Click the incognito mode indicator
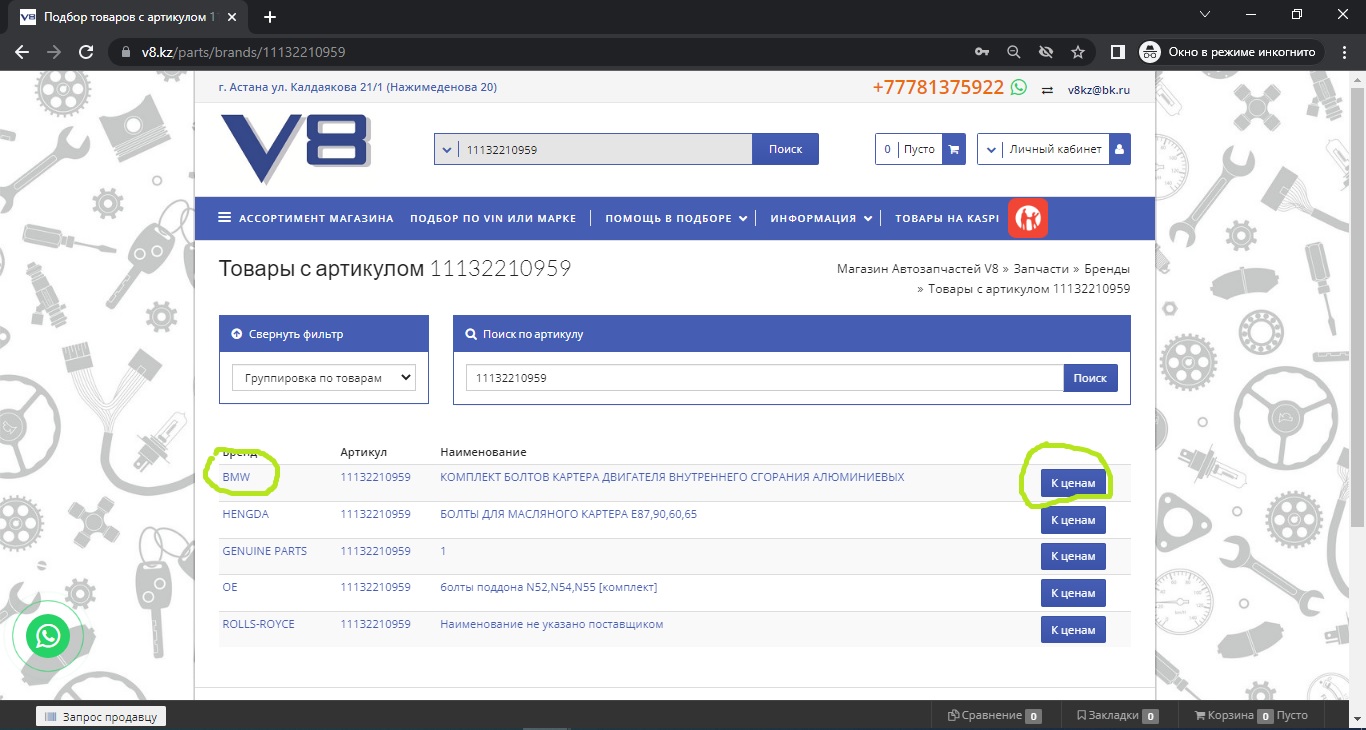This screenshot has height=730, width=1366. (1231, 52)
